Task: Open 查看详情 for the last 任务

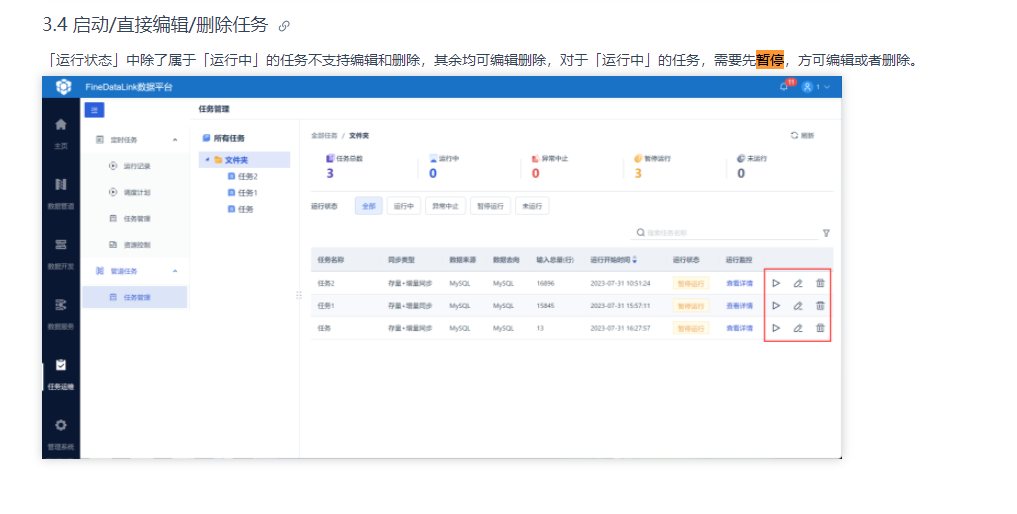Action: coord(739,328)
